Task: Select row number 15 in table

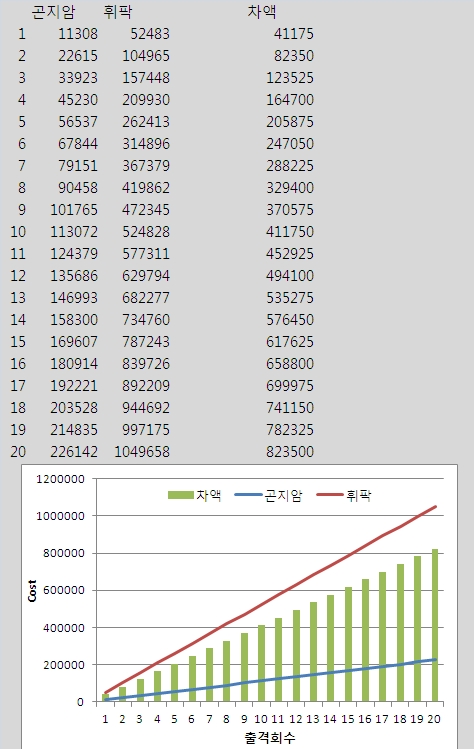Action: [18, 342]
